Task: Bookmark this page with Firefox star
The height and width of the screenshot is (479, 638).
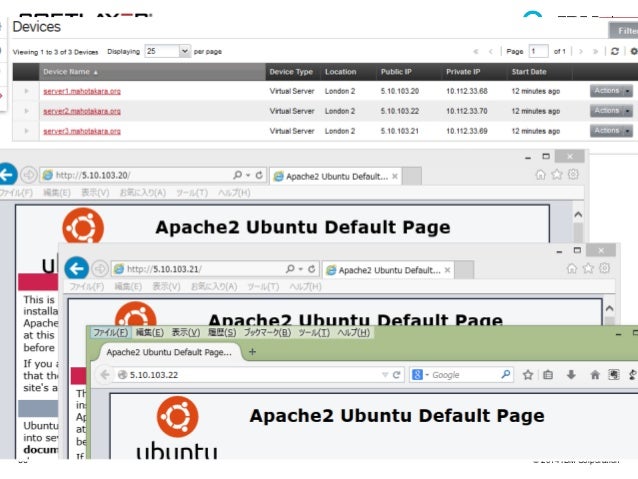Action: click(x=528, y=375)
